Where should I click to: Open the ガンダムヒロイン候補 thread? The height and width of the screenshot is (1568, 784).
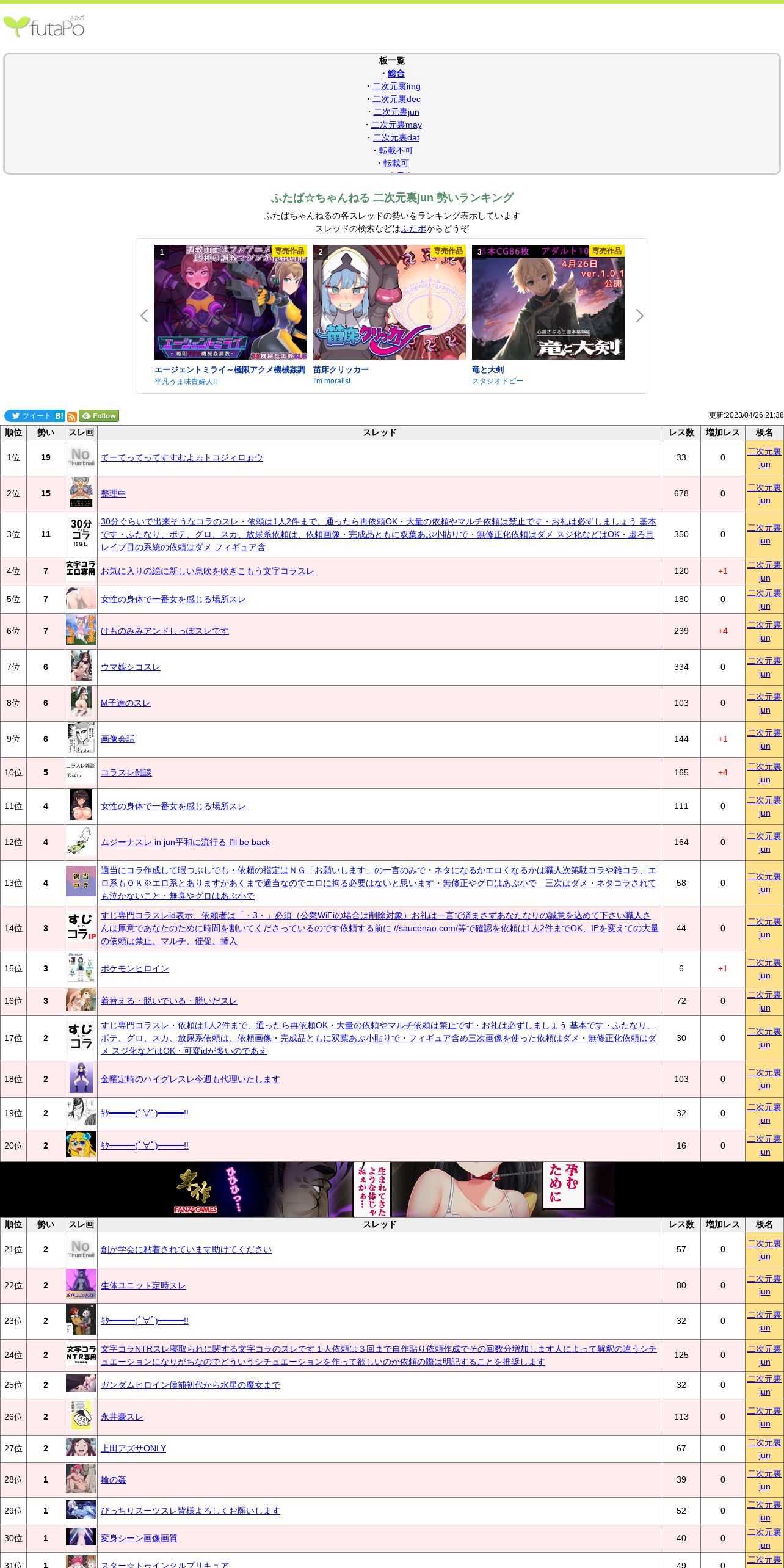click(191, 1385)
